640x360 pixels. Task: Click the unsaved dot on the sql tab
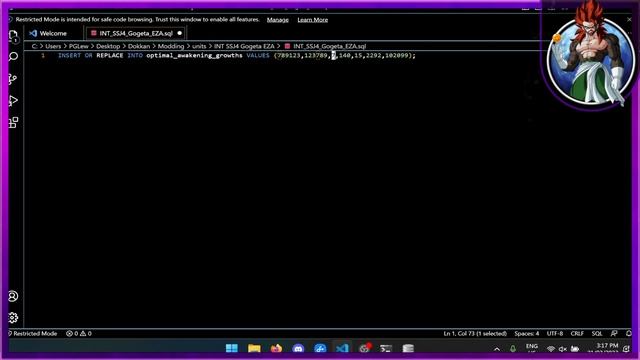[x=180, y=33]
